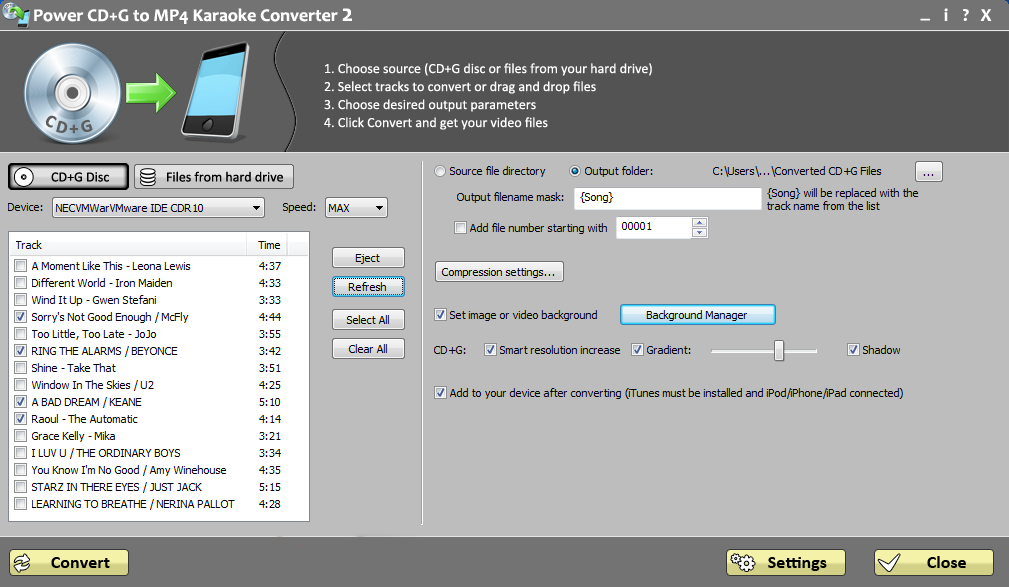Check 'Shine - Take That' track

pos(21,368)
